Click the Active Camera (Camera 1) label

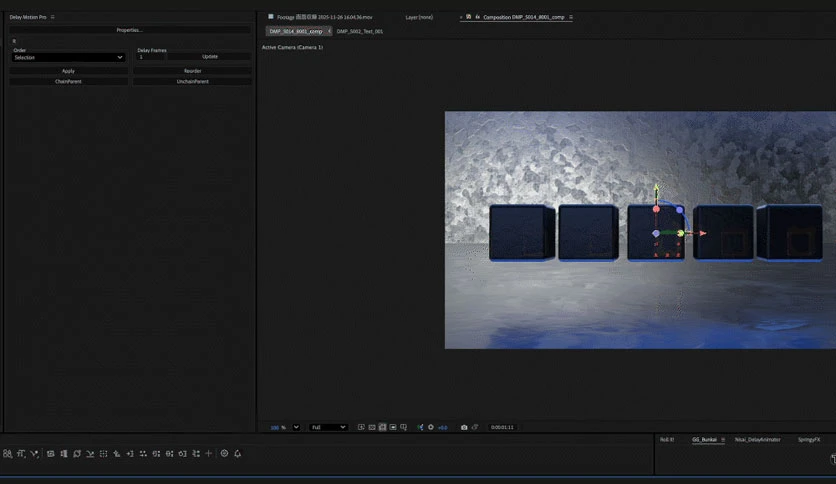coord(292,47)
